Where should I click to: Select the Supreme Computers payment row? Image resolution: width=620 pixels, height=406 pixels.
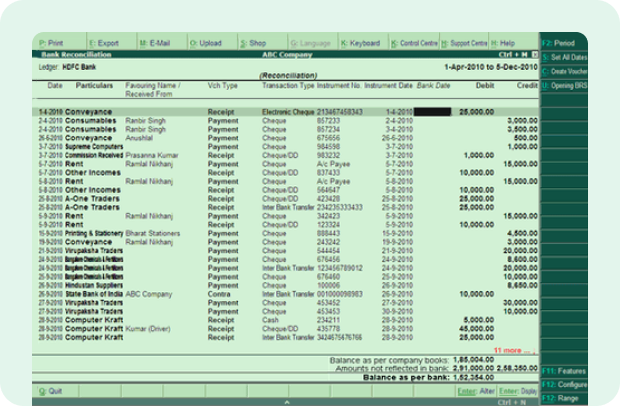285,147
